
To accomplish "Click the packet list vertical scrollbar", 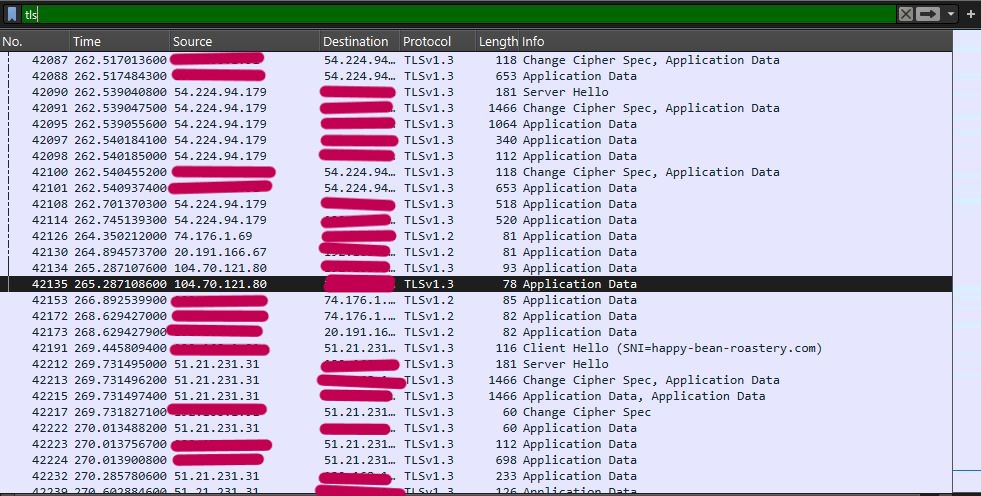I will tap(967, 263).
